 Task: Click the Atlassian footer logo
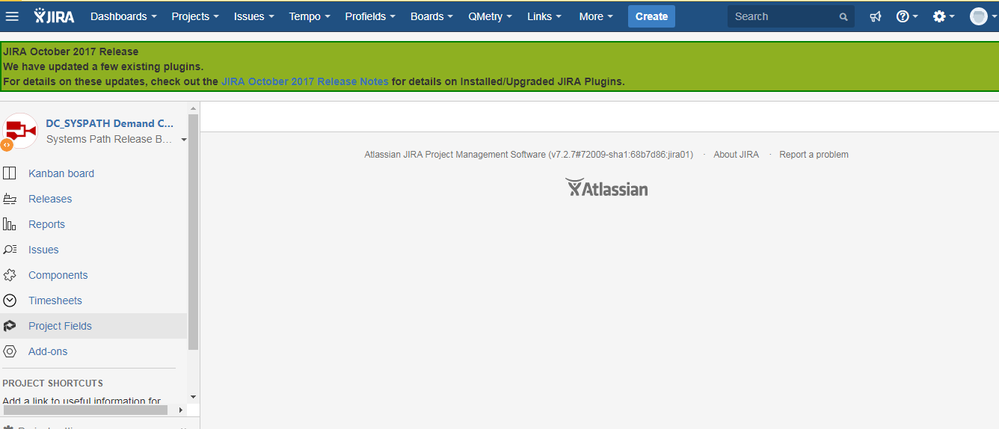607,187
